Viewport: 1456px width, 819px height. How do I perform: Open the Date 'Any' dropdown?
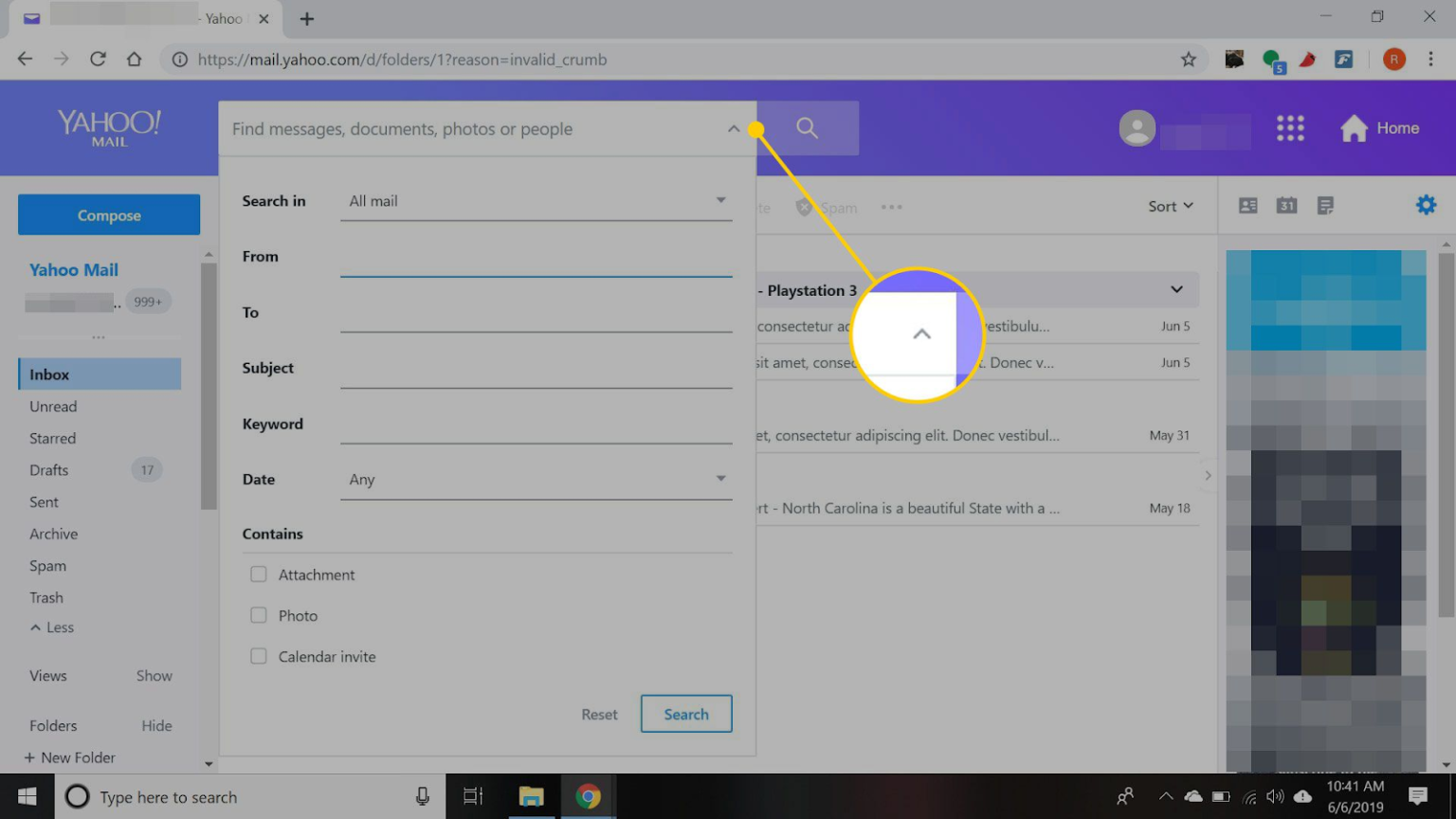721,479
